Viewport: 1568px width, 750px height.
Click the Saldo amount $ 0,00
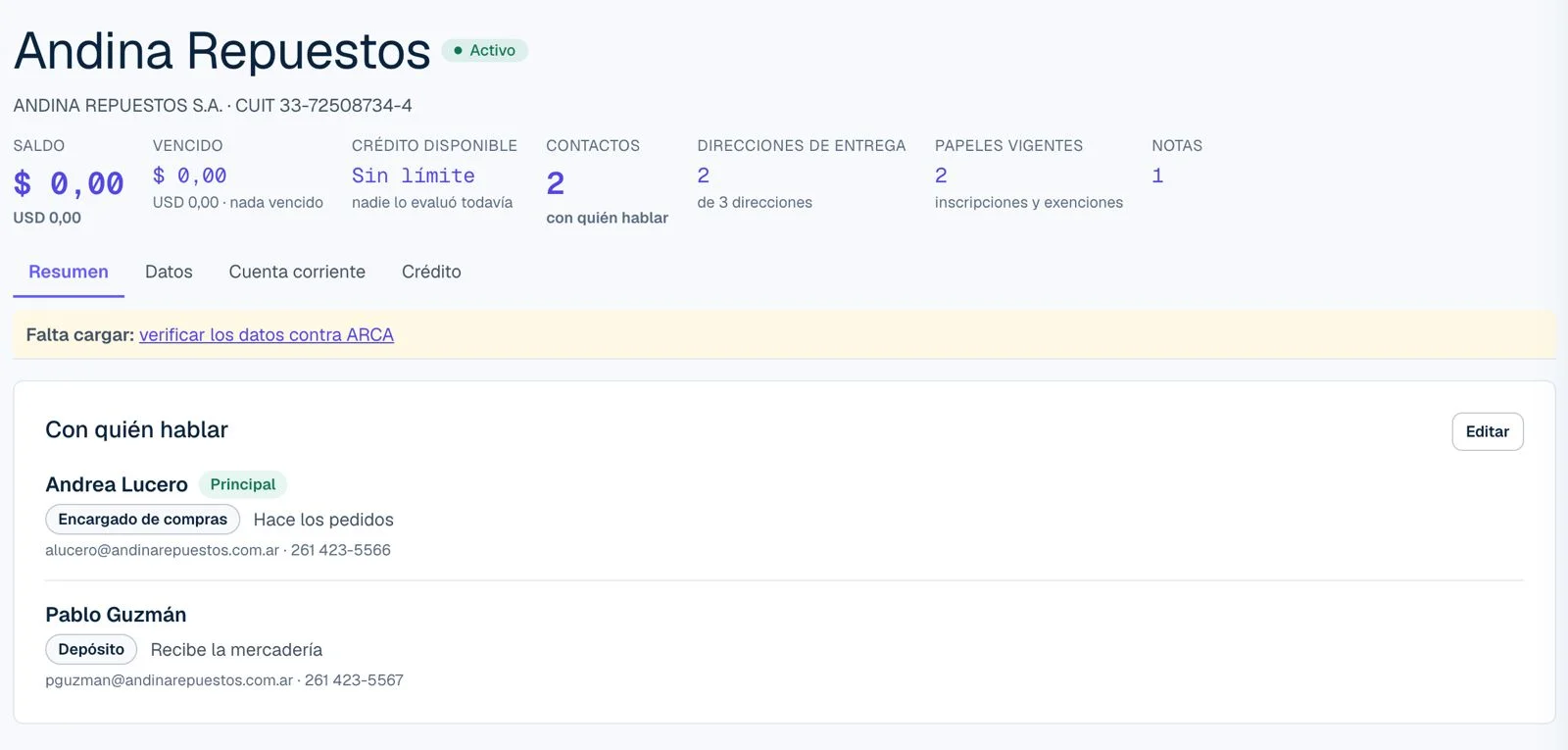coord(69,183)
